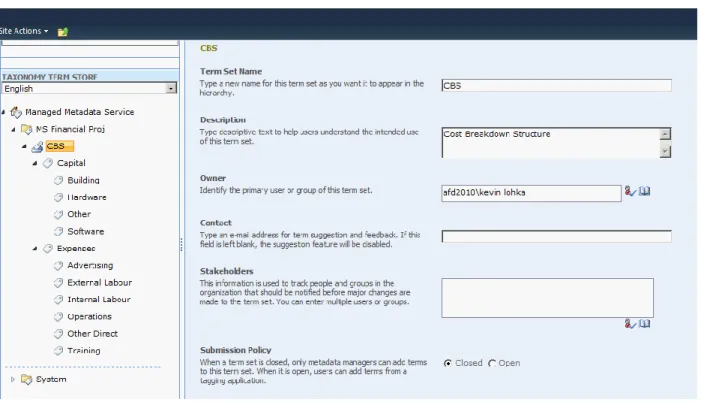The height and width of the screenshot is (402, 701).
Task: Click Description scrollbar up arrow
Action: point(665,134)
